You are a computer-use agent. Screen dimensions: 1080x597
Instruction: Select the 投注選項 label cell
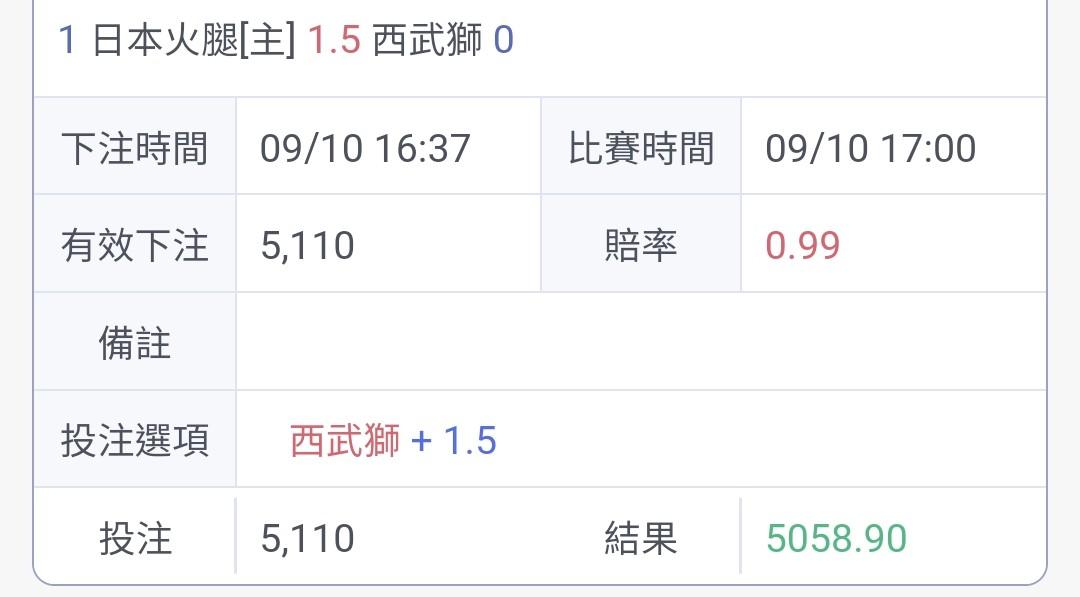pos(135,439)
